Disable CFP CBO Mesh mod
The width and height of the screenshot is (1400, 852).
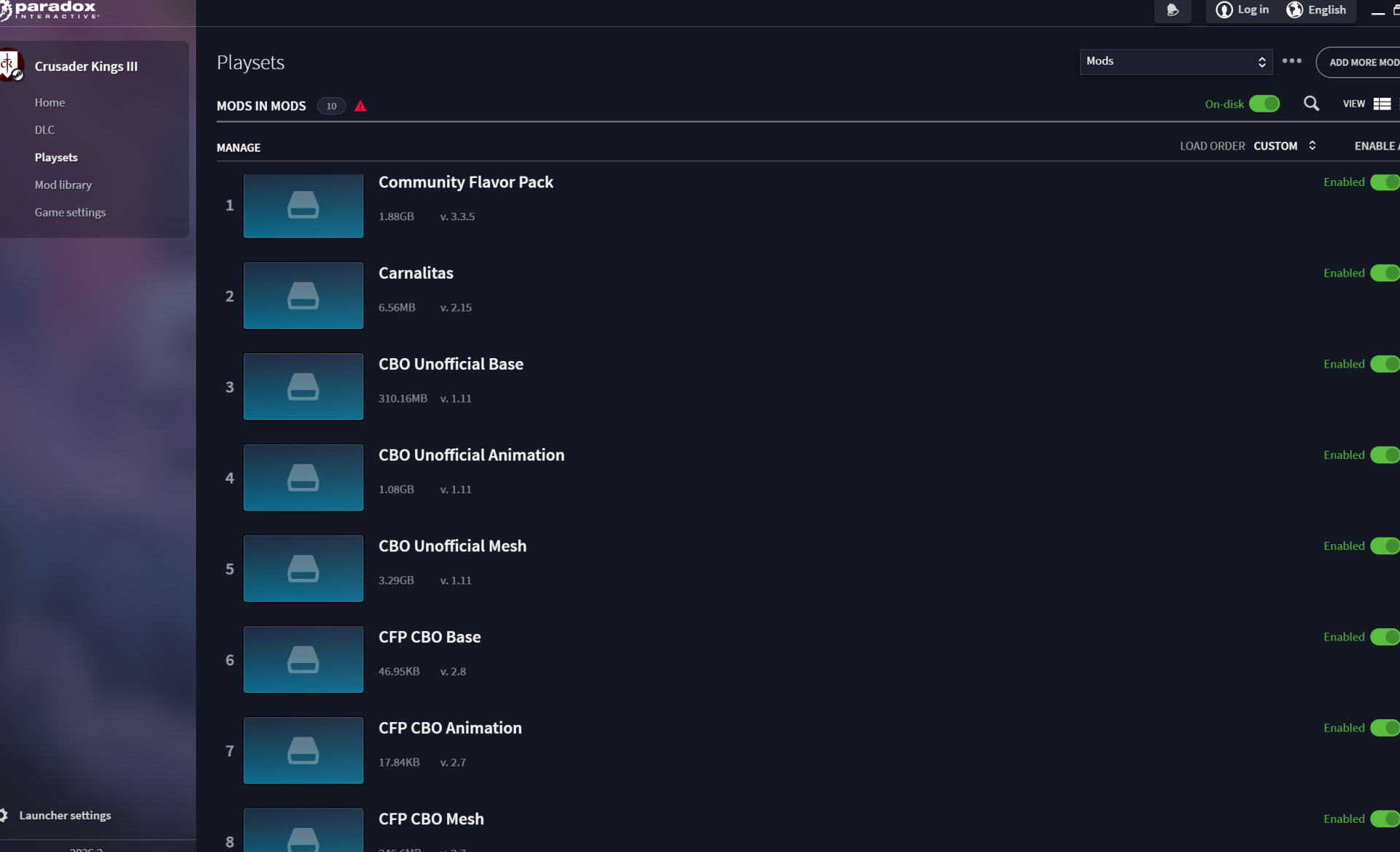pyautogui.click(x=1385, y=818)
